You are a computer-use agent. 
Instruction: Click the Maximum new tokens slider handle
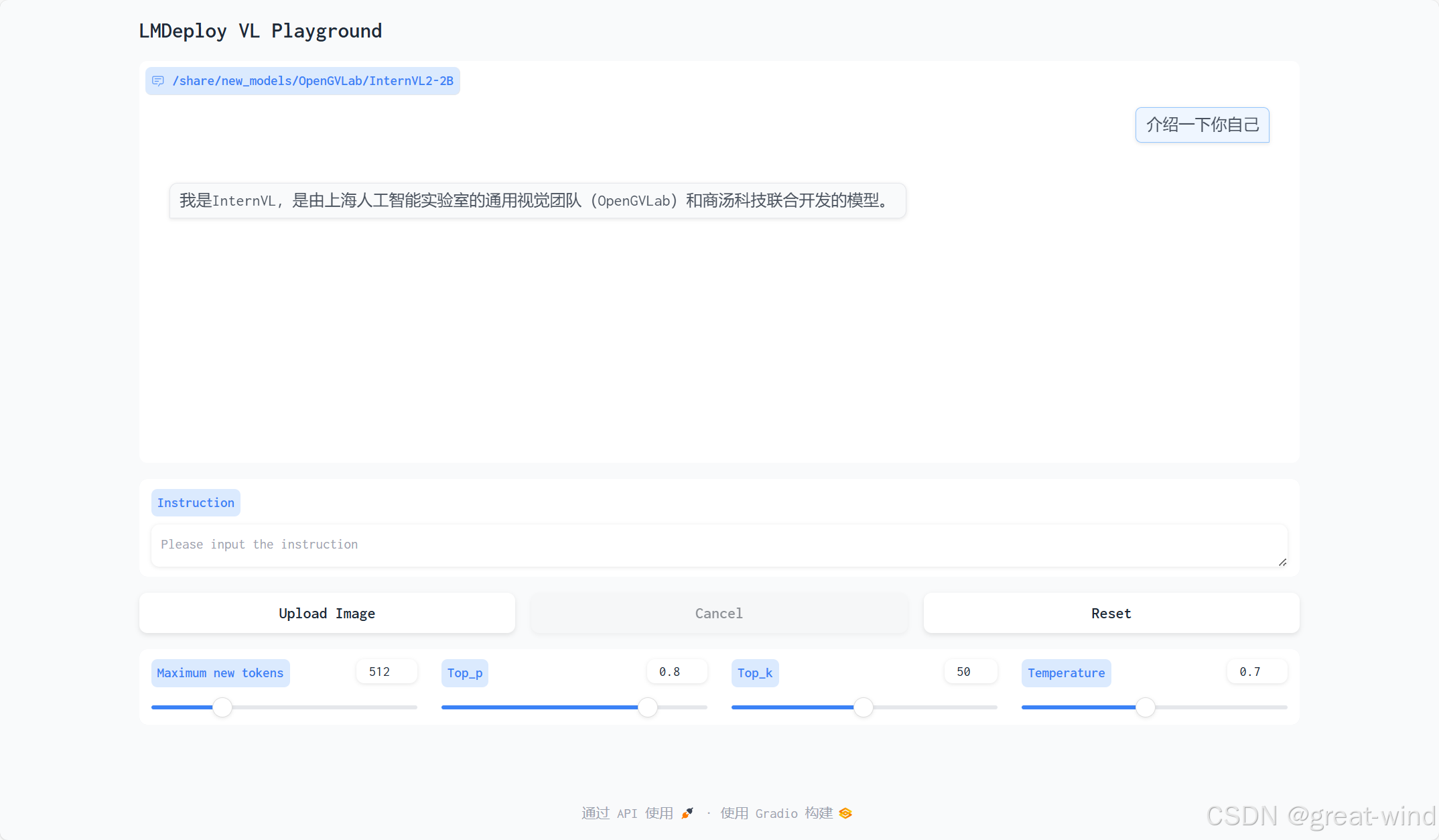click(222, 707)
